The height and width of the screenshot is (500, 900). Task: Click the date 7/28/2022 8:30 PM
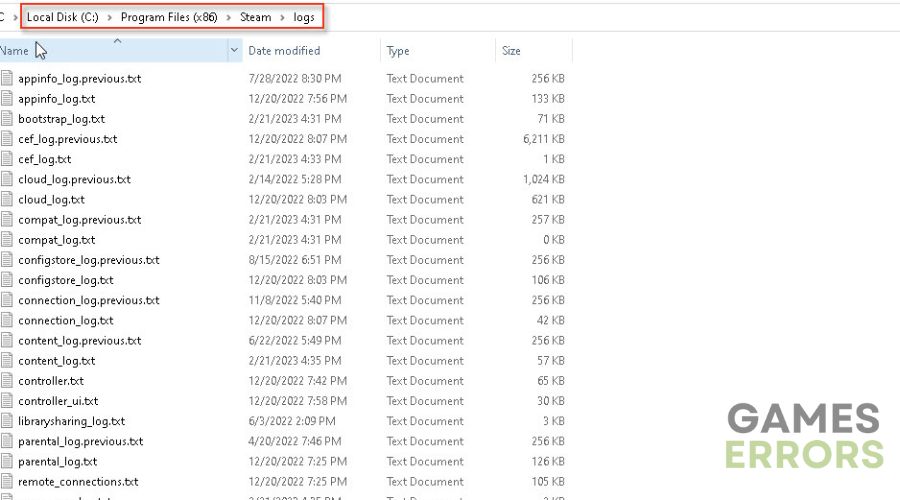[x=295, y=79]
